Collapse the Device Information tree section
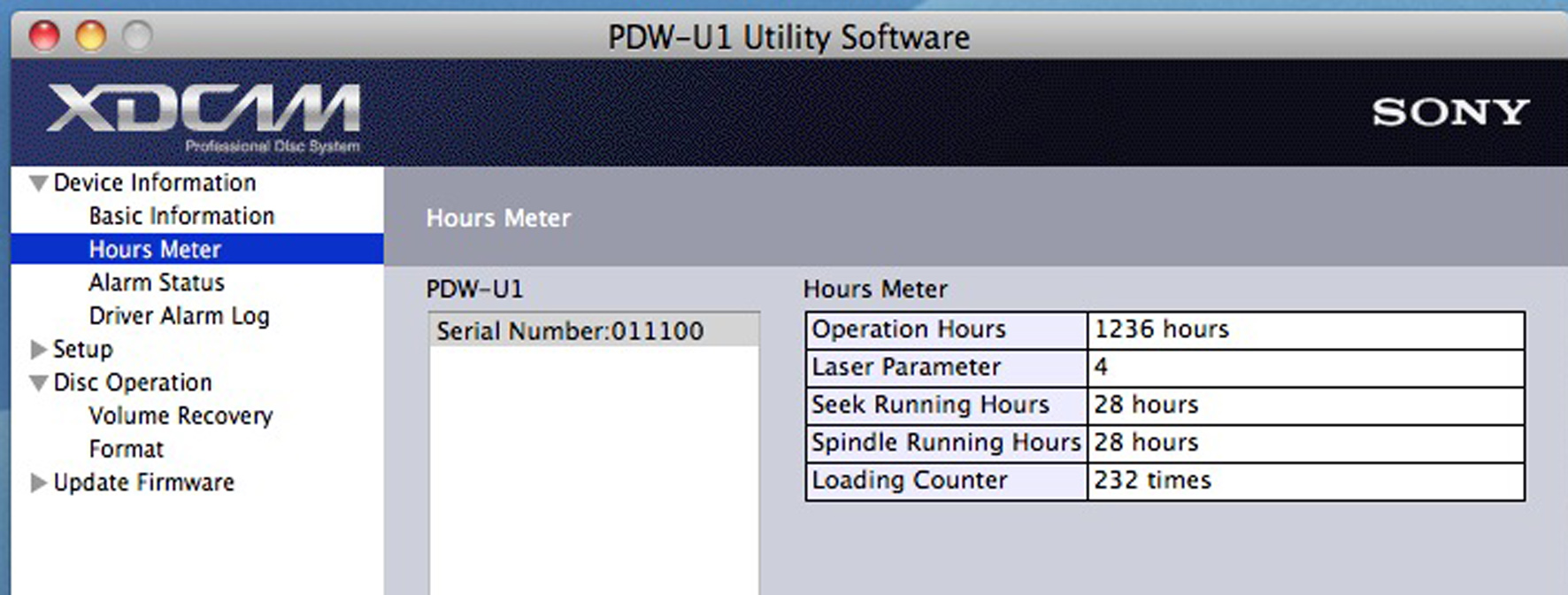The width and height of the screenshot is (1568, 595). pos(38,183)
